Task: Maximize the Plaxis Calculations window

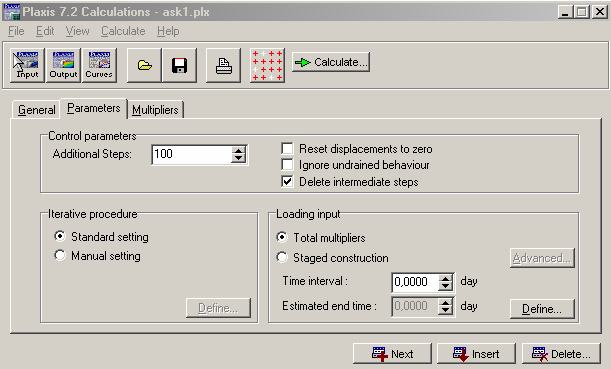Action: pos(582,12)
